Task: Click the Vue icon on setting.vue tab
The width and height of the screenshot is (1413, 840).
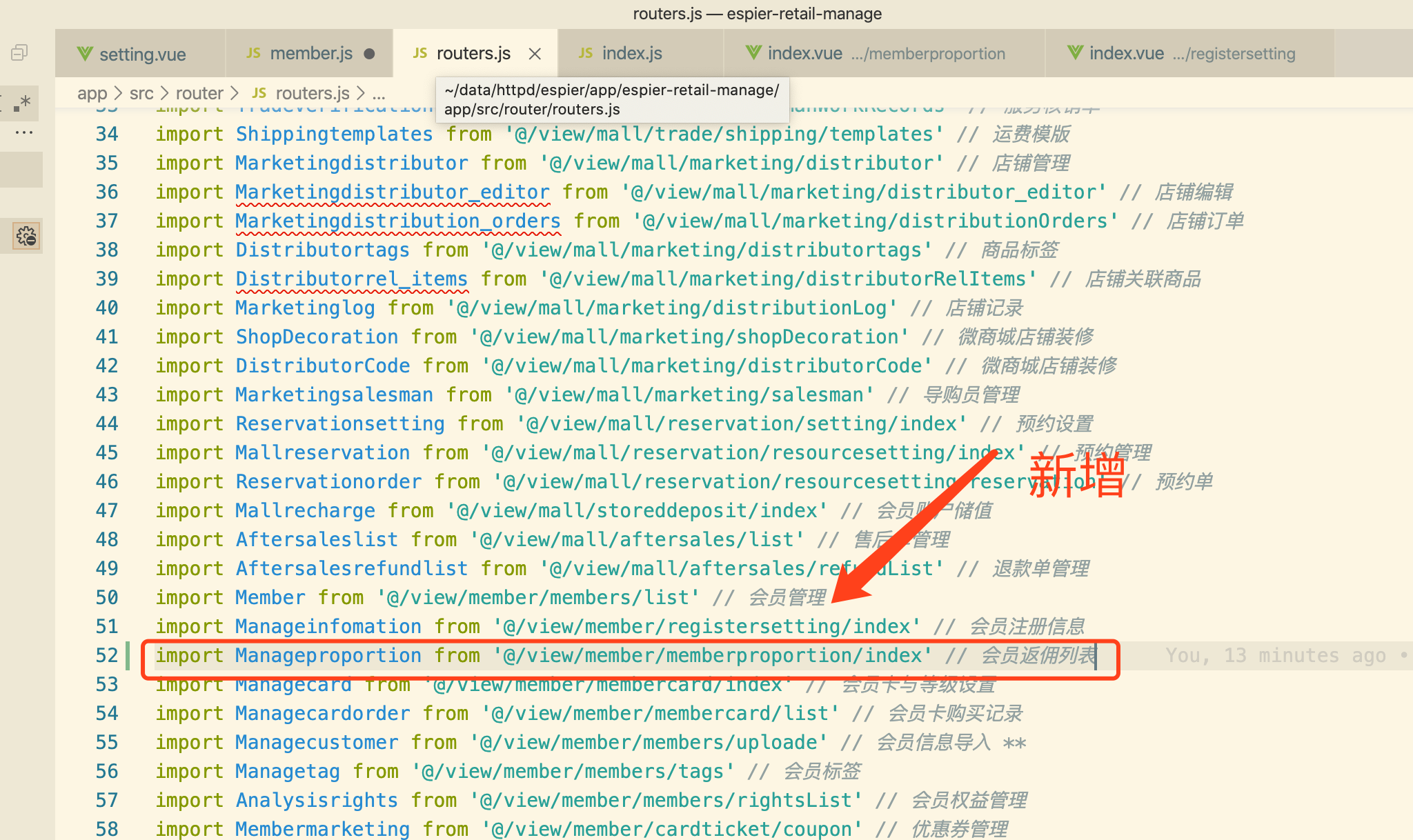Action: pyautogui.click(x=84, y=54)
